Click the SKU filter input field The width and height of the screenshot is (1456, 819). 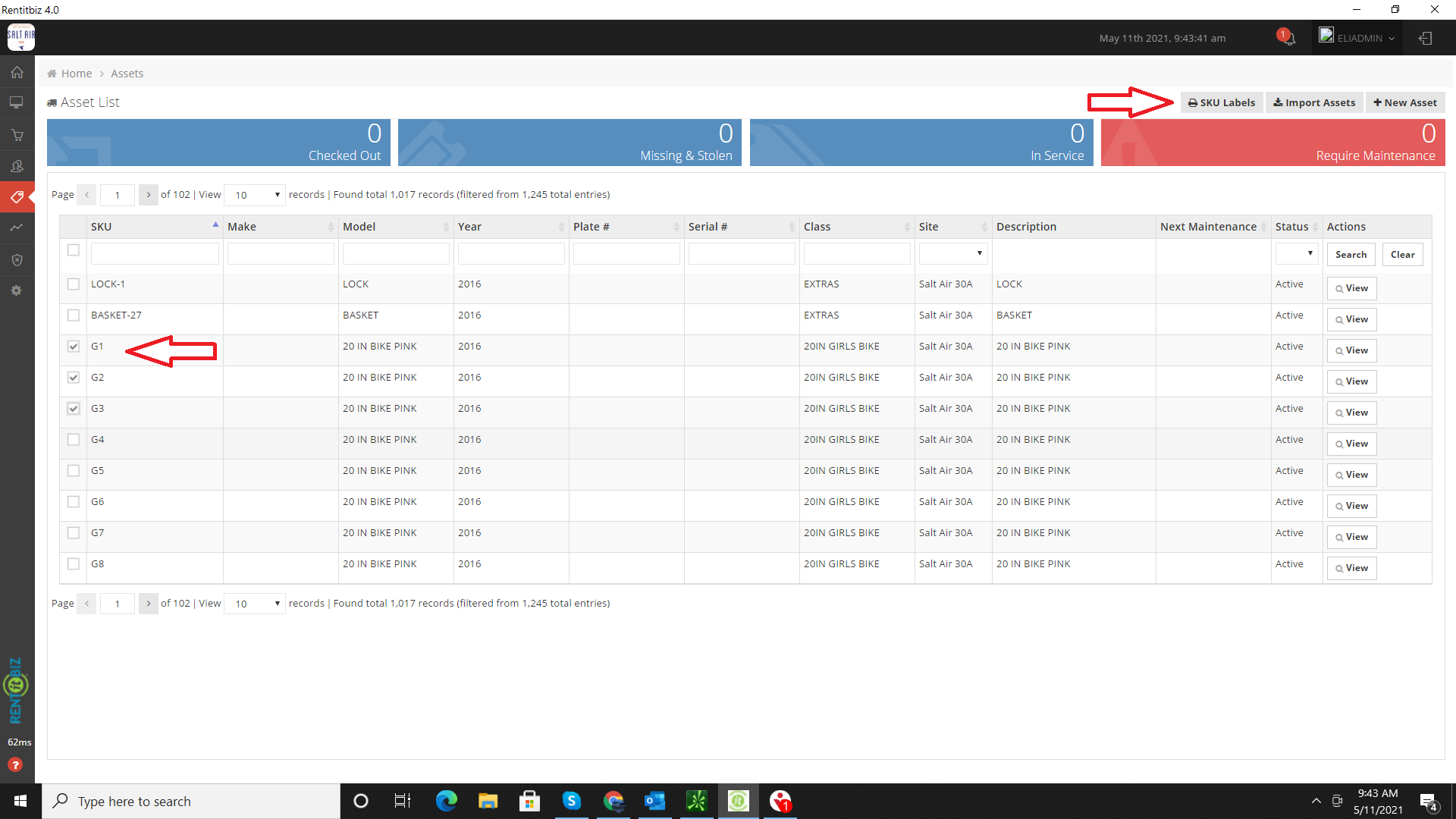pos(155,254)
